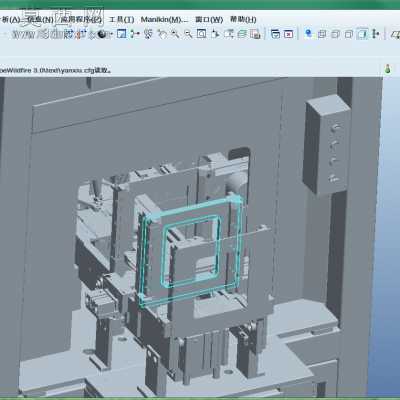This screenshot has width=400, height=400.
Task: Switch to No Hidden display style
Action: (x=349, y=34)
